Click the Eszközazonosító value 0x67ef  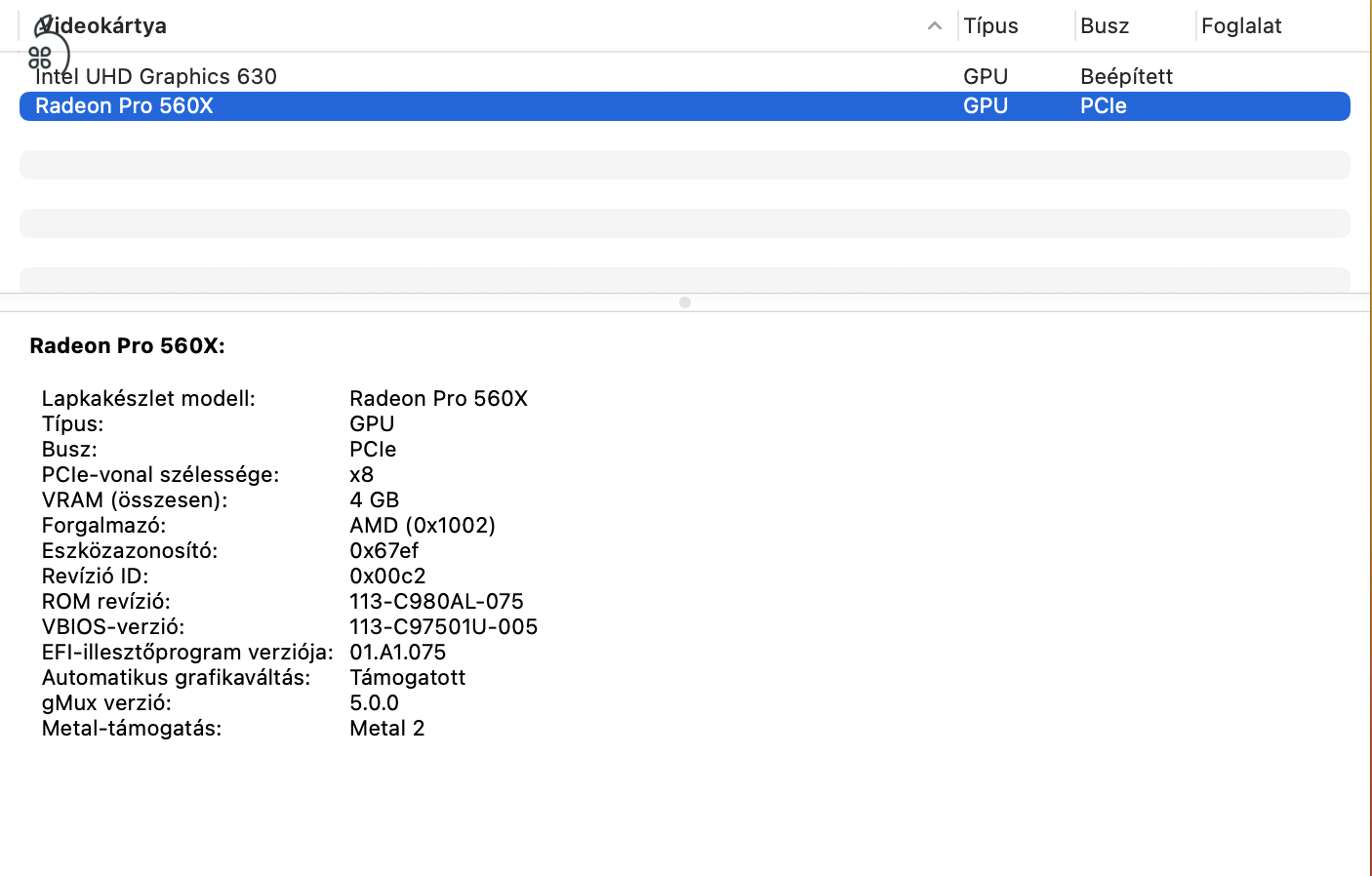[x=383, y=551]
